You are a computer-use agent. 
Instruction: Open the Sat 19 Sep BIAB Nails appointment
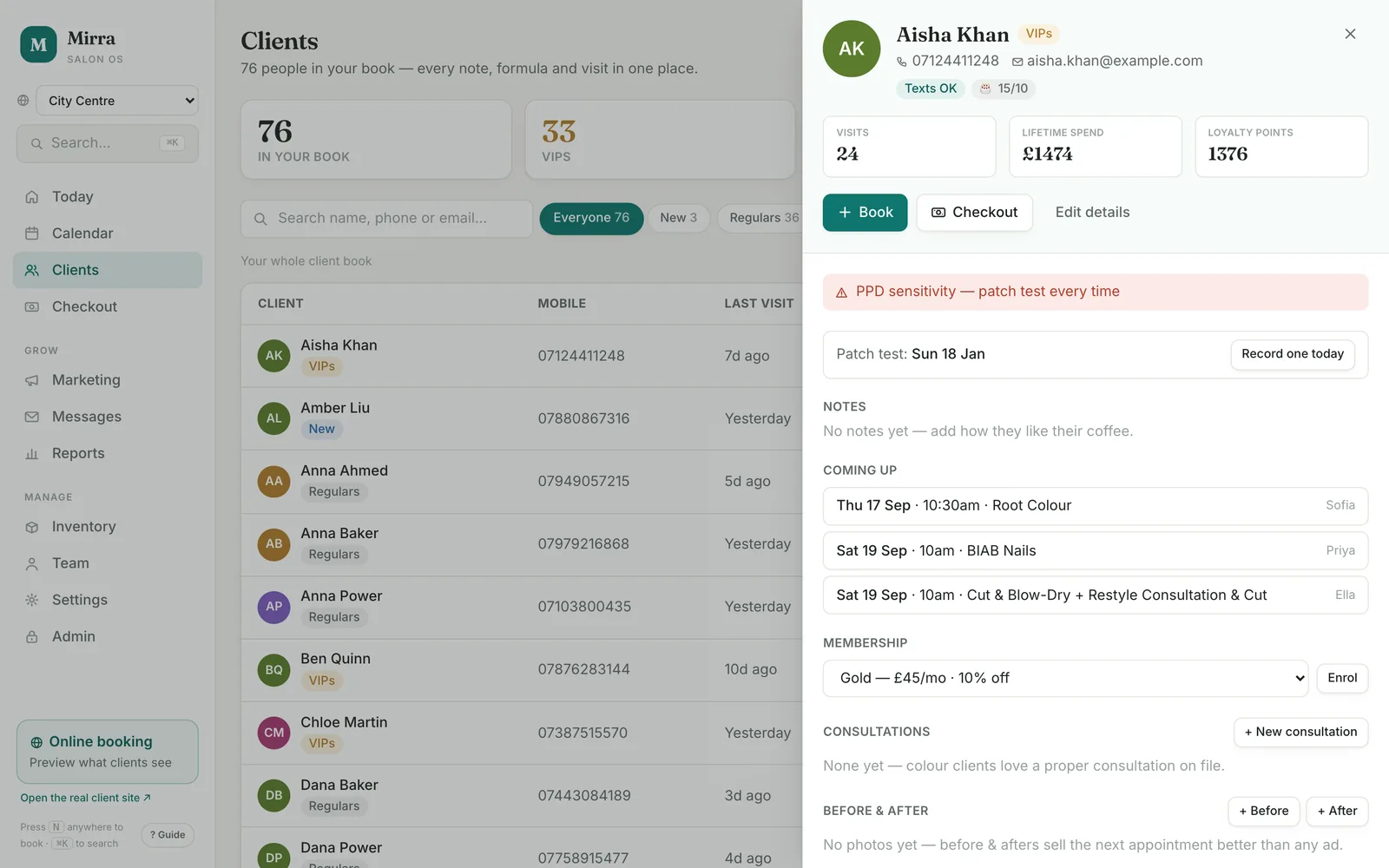pos(1096,551)
